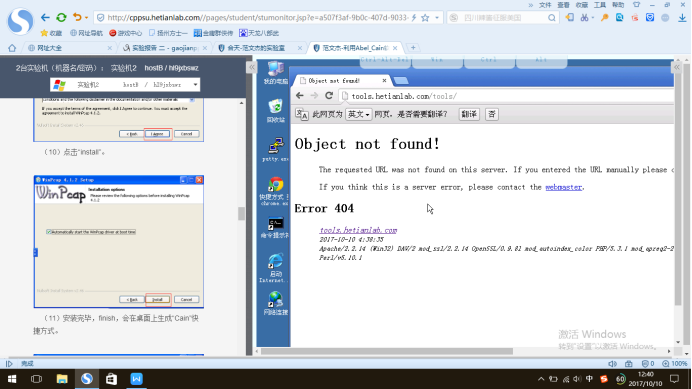Click the reload icon in inner Chrome
This screenshot has height=389, width=692.
(329, 96)
